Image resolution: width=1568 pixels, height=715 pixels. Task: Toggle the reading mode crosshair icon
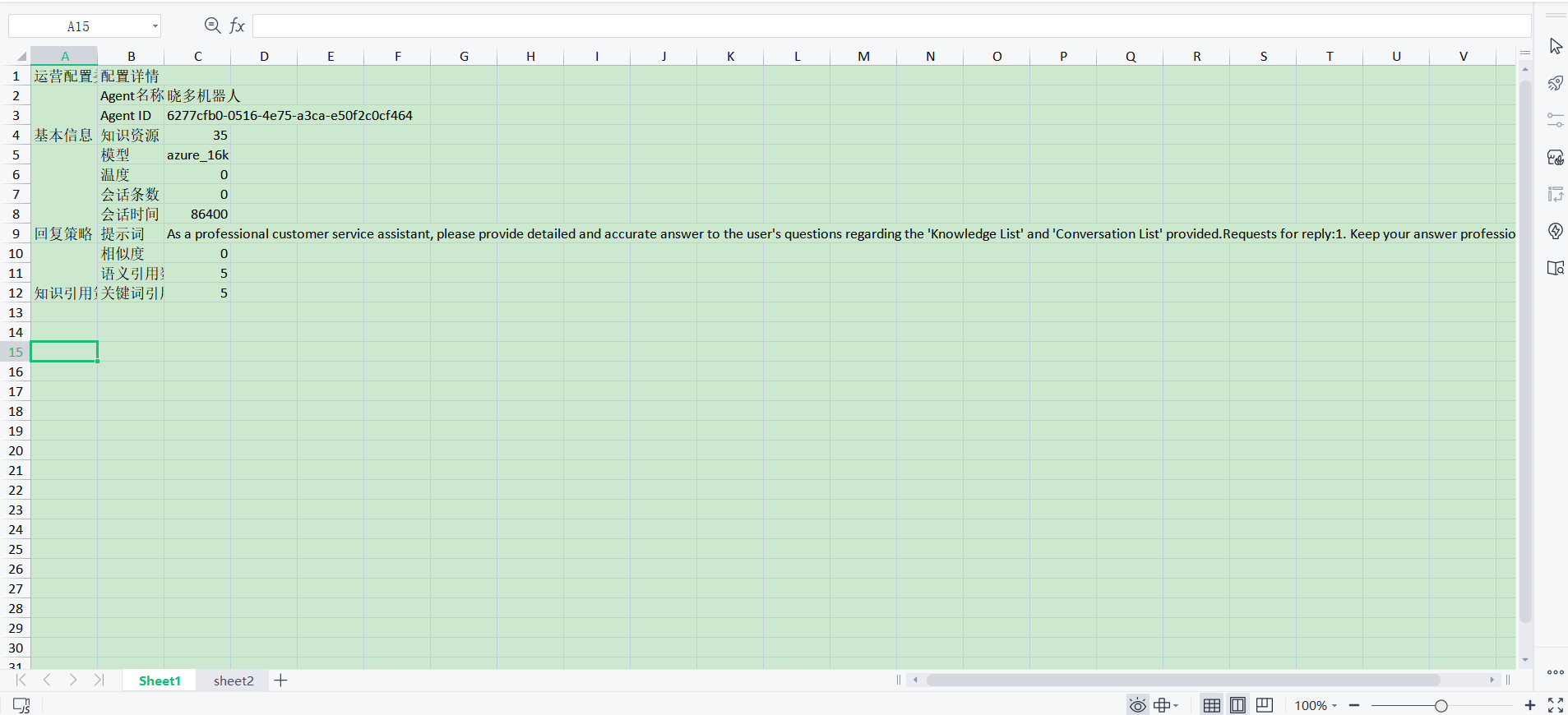(1162, 705)
